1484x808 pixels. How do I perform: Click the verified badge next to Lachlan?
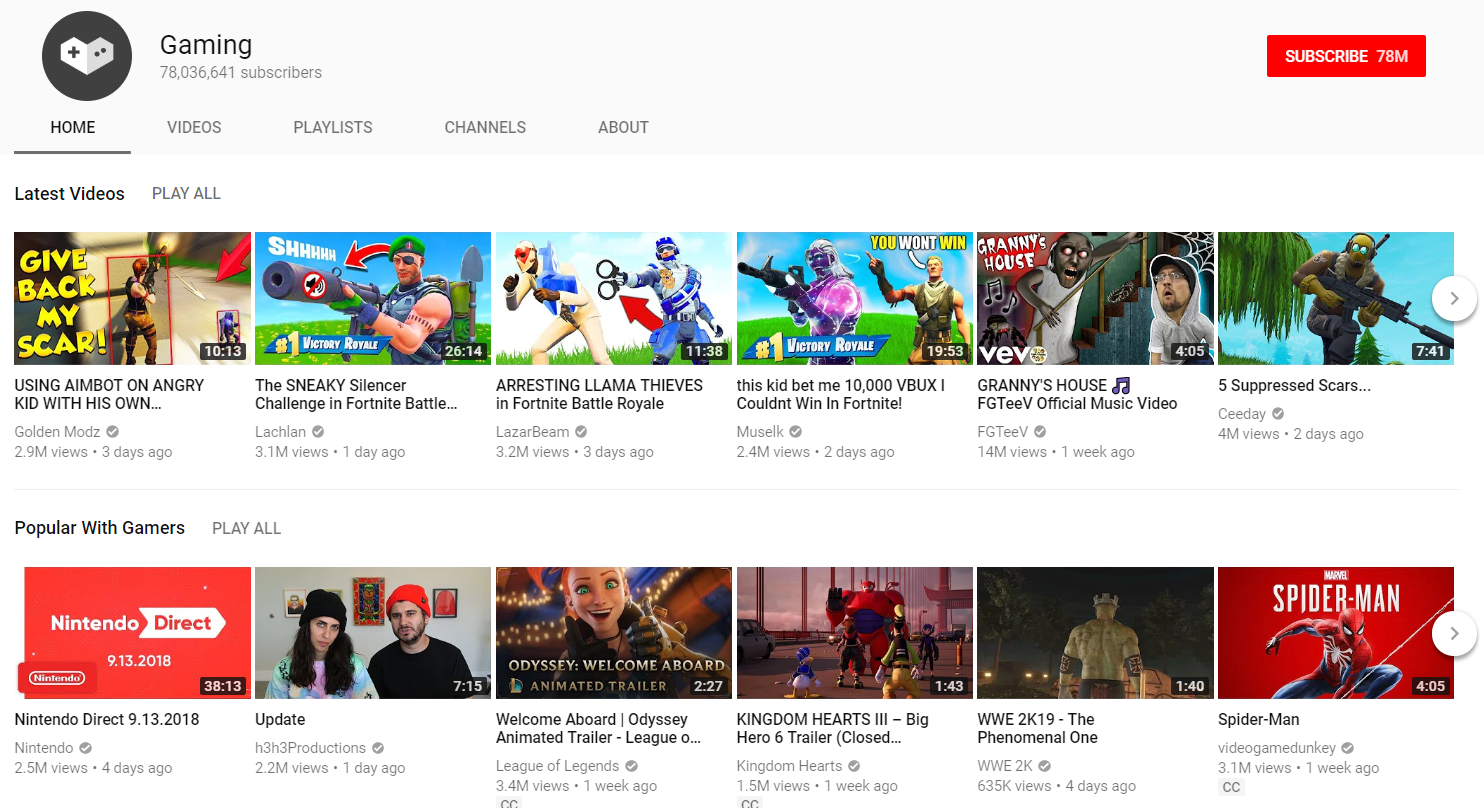point(318,432)
